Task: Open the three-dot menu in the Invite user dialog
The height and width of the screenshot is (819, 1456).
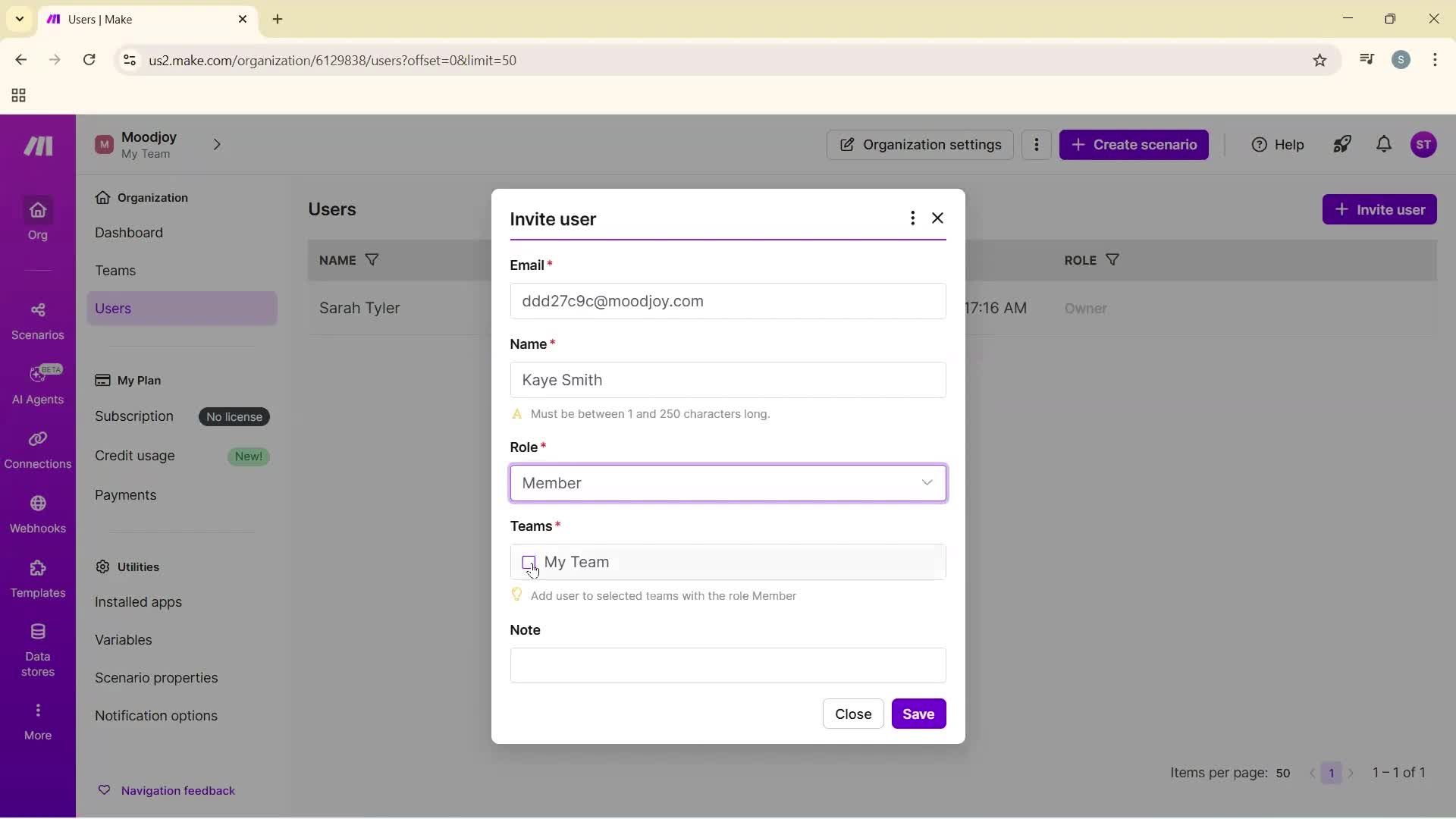Action: point(912,218)
